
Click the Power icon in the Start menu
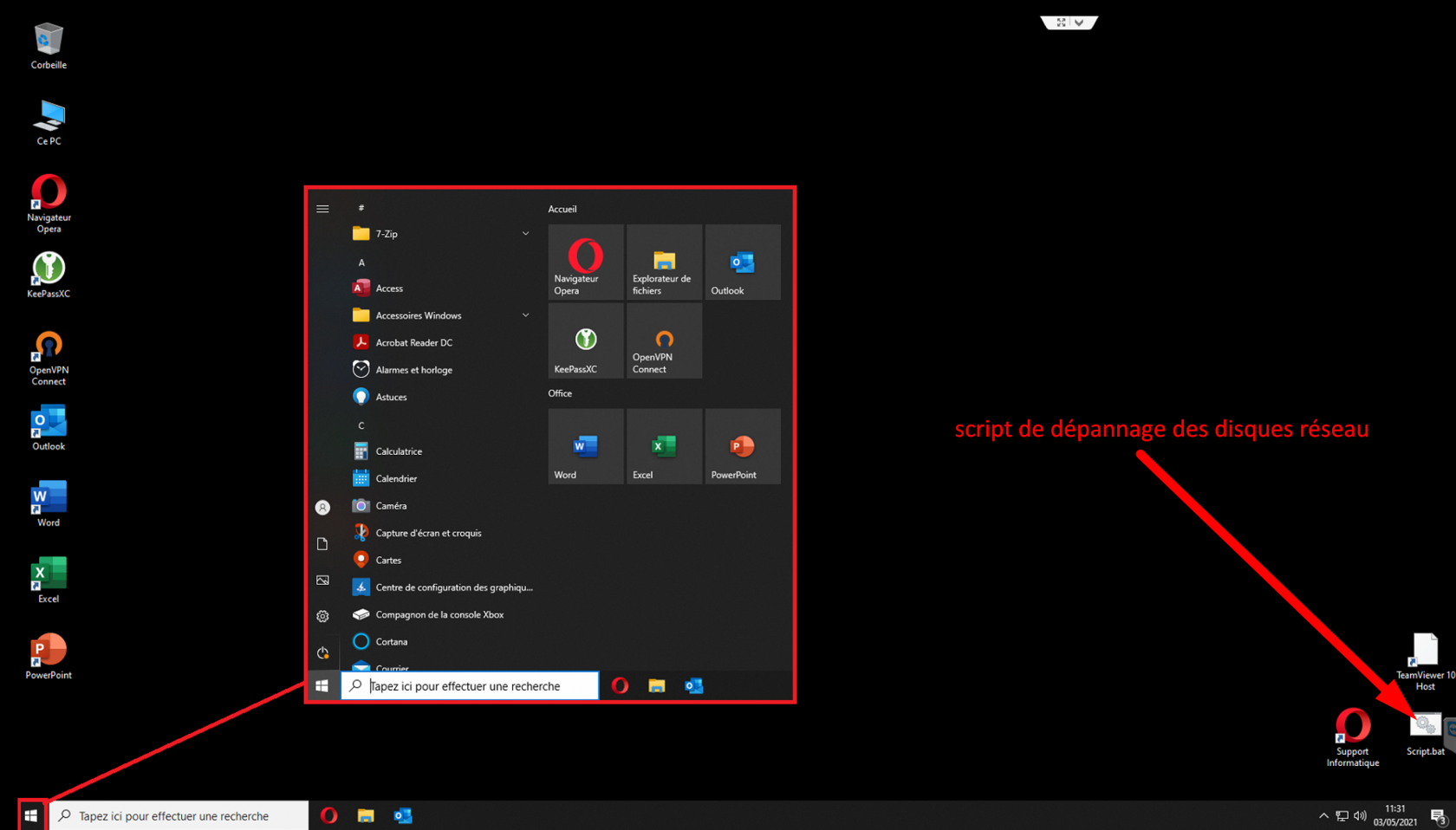coord(322,653)
